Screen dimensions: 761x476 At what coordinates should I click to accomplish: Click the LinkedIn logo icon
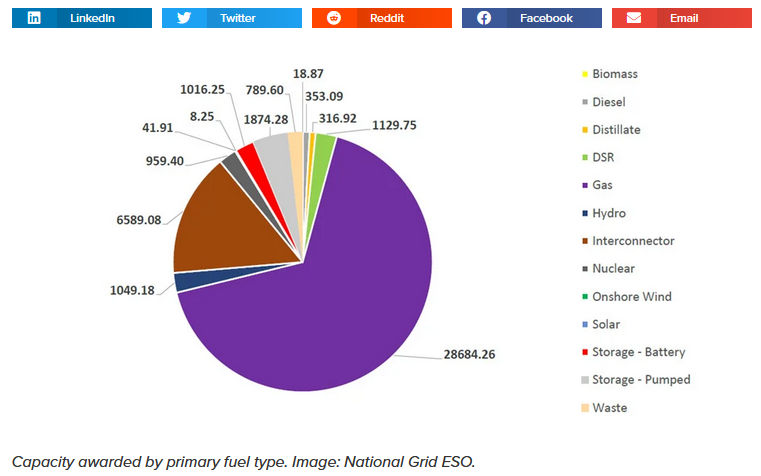coord(34,18)
